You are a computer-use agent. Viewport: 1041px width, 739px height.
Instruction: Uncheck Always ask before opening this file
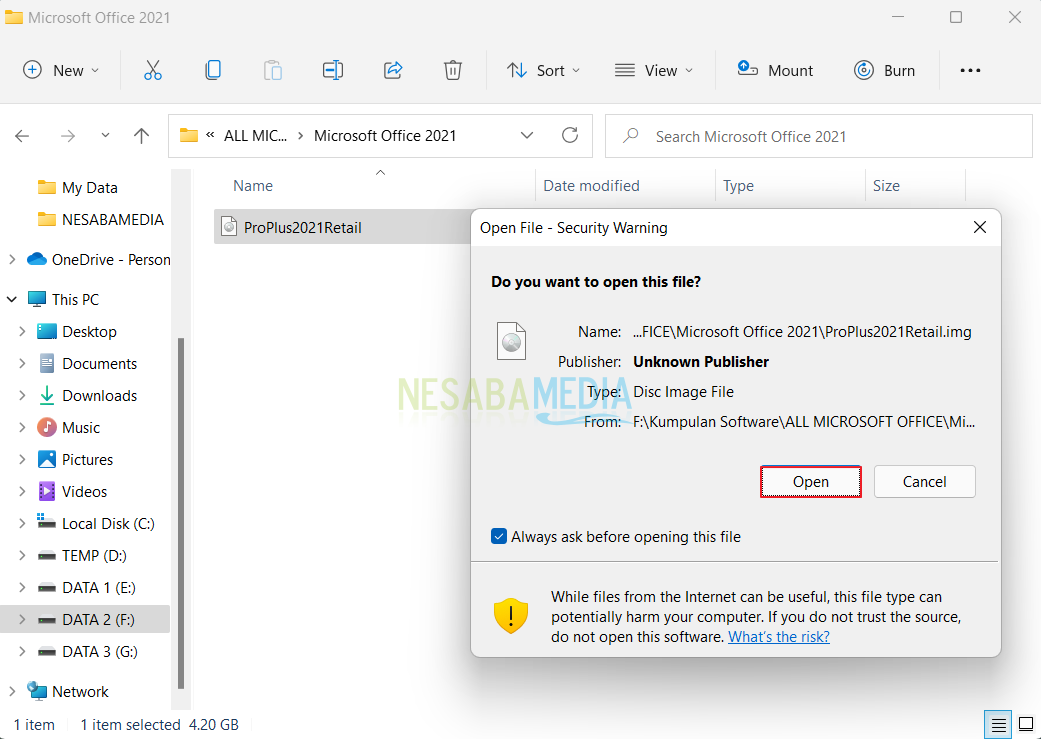499,536
